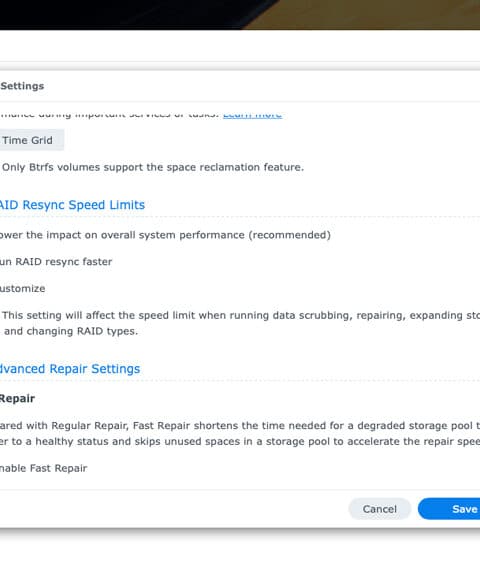Cancel the settings changes

379,509
